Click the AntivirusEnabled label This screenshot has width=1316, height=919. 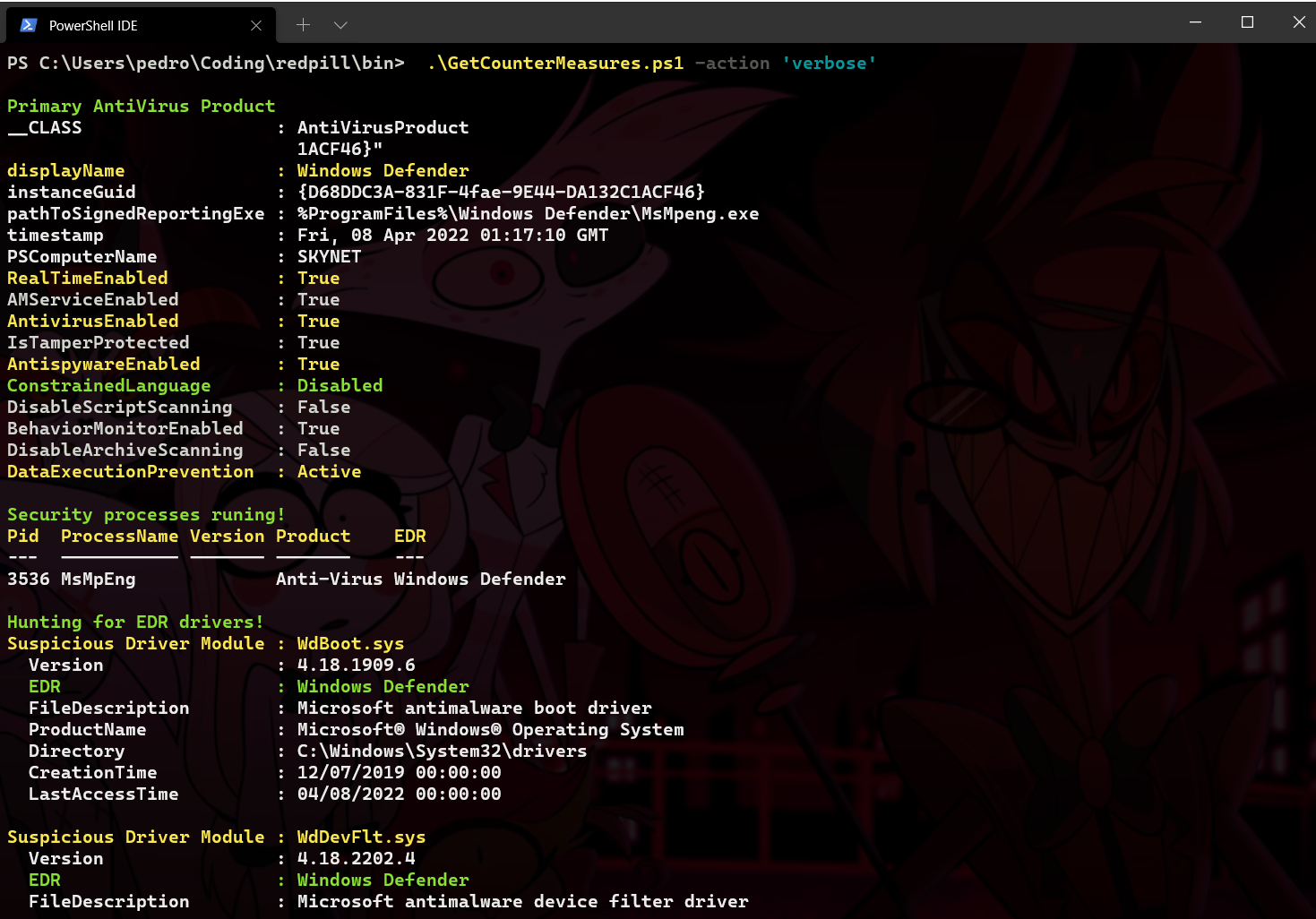[x=92, y=322]
